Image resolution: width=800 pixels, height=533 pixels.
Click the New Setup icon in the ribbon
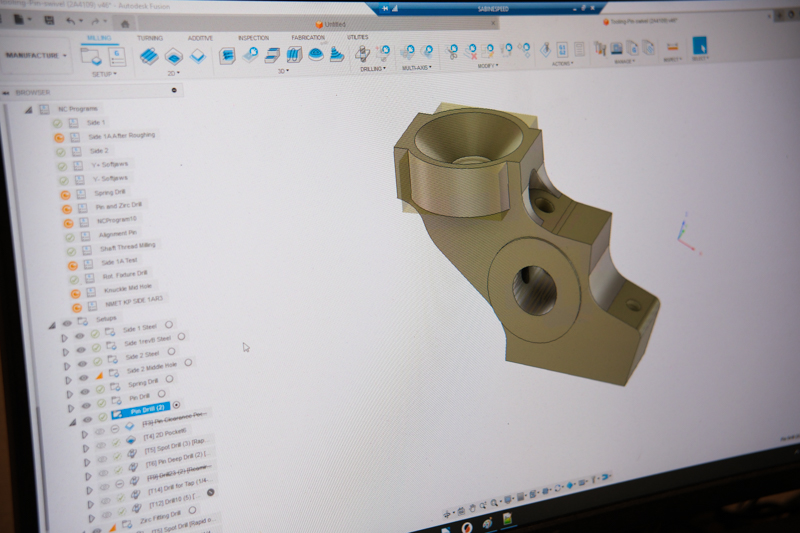(89, 56)
